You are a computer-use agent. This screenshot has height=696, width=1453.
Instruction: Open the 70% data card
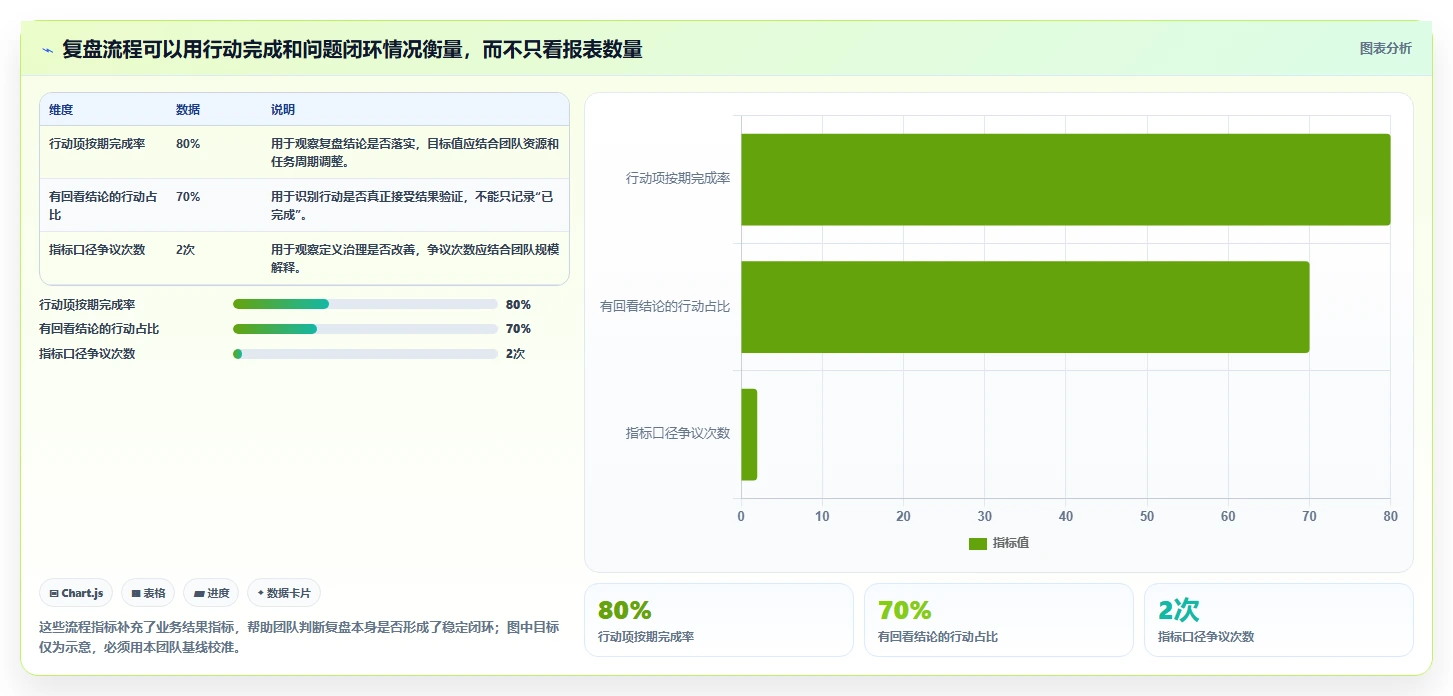pos(998,620)
